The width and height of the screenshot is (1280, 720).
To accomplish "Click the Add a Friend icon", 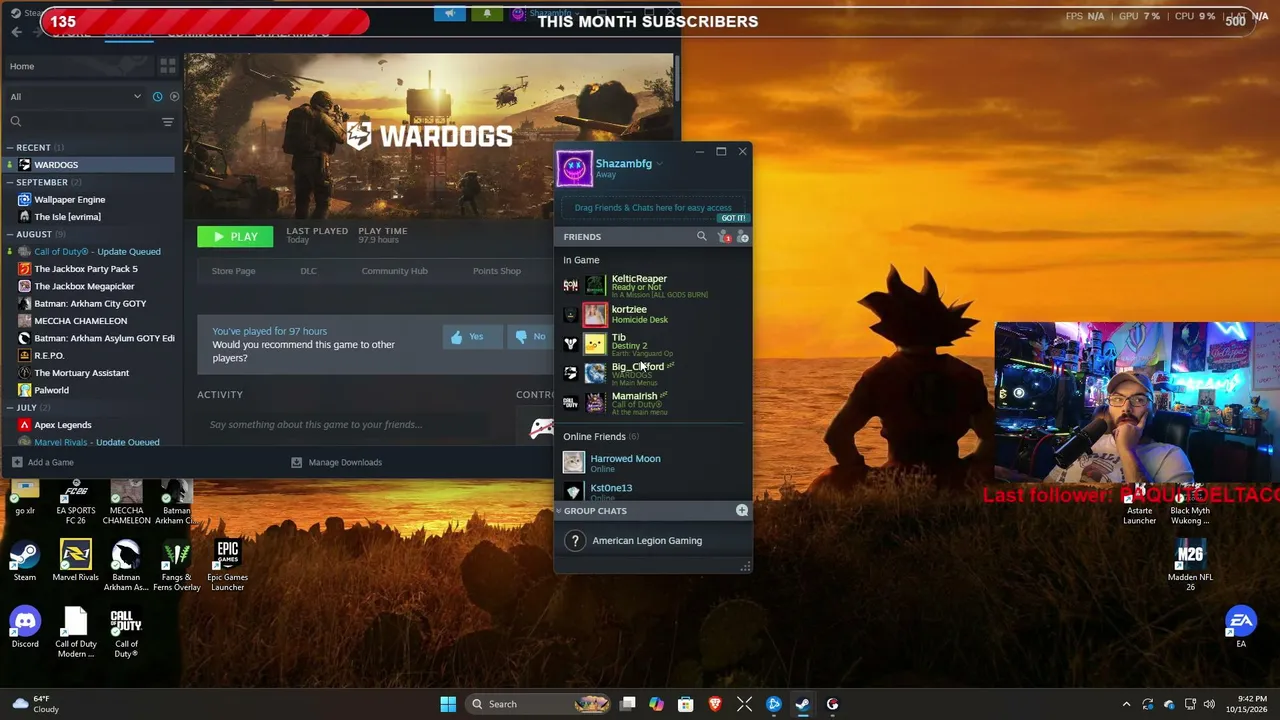I will click(x=742, y=237).
